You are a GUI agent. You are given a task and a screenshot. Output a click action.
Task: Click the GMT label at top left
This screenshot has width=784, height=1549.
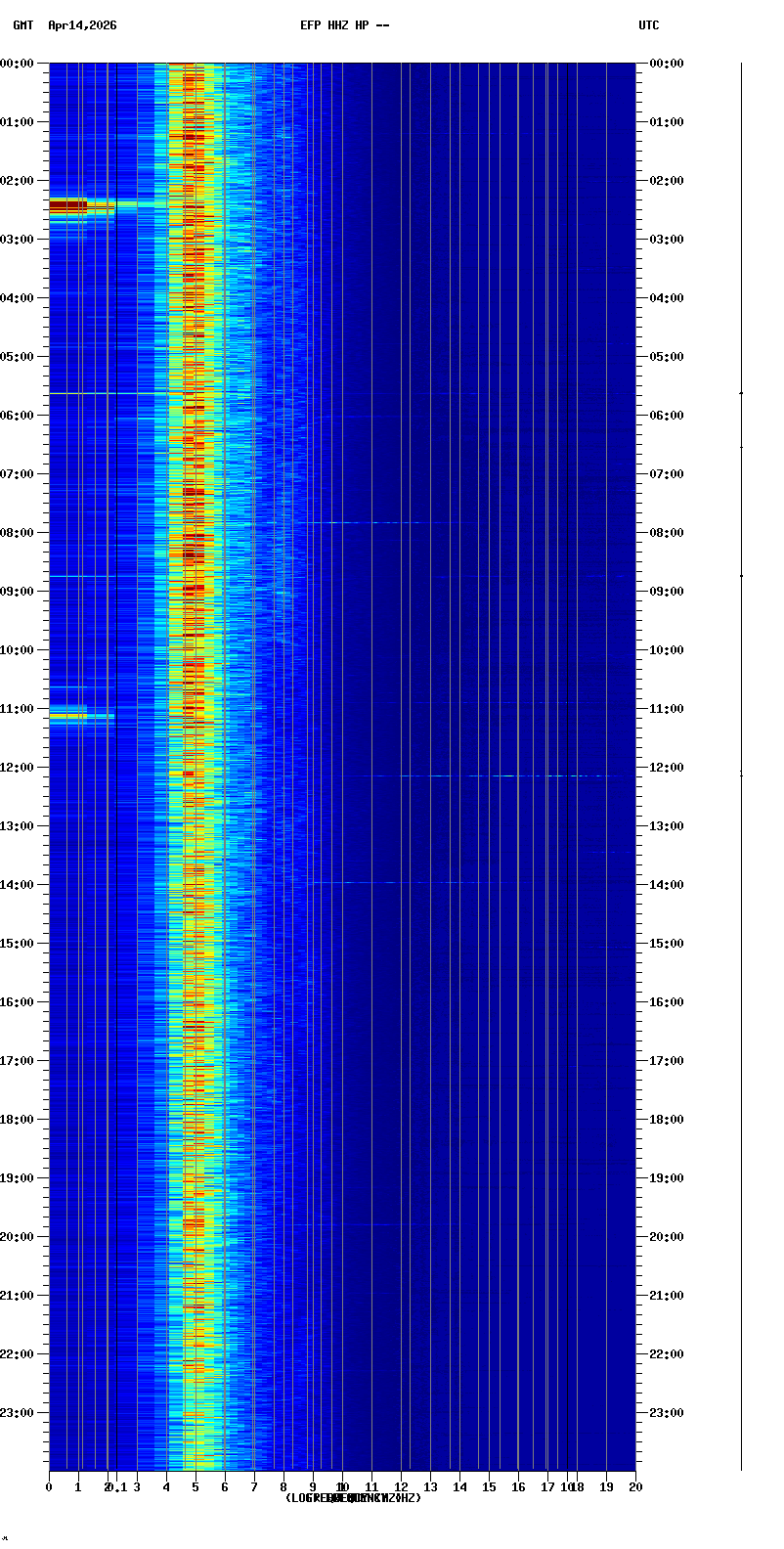point(22,25)
